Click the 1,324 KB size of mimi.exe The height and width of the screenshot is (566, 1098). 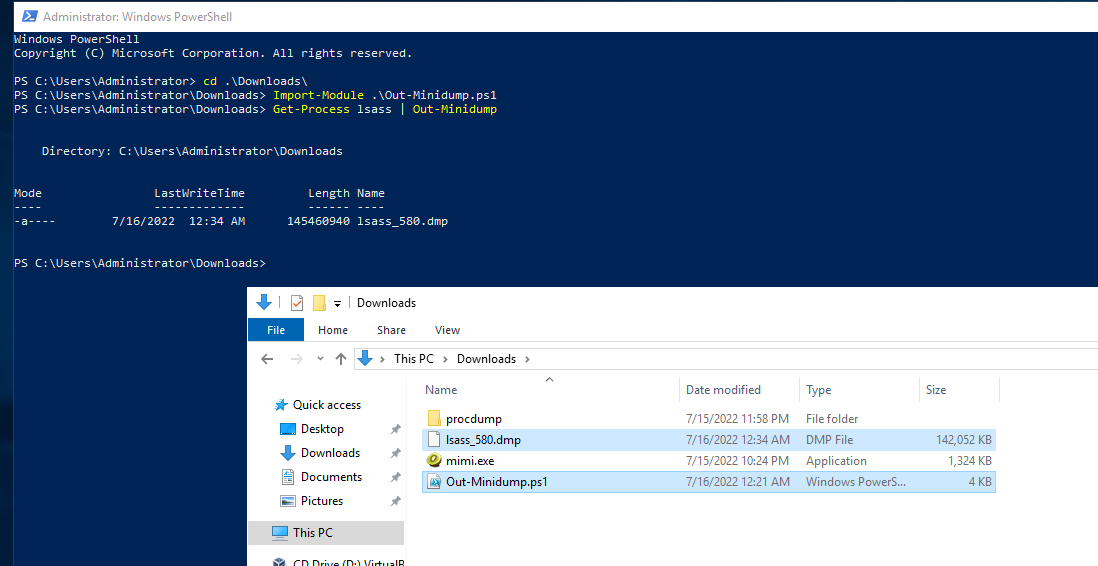(970, 461)
